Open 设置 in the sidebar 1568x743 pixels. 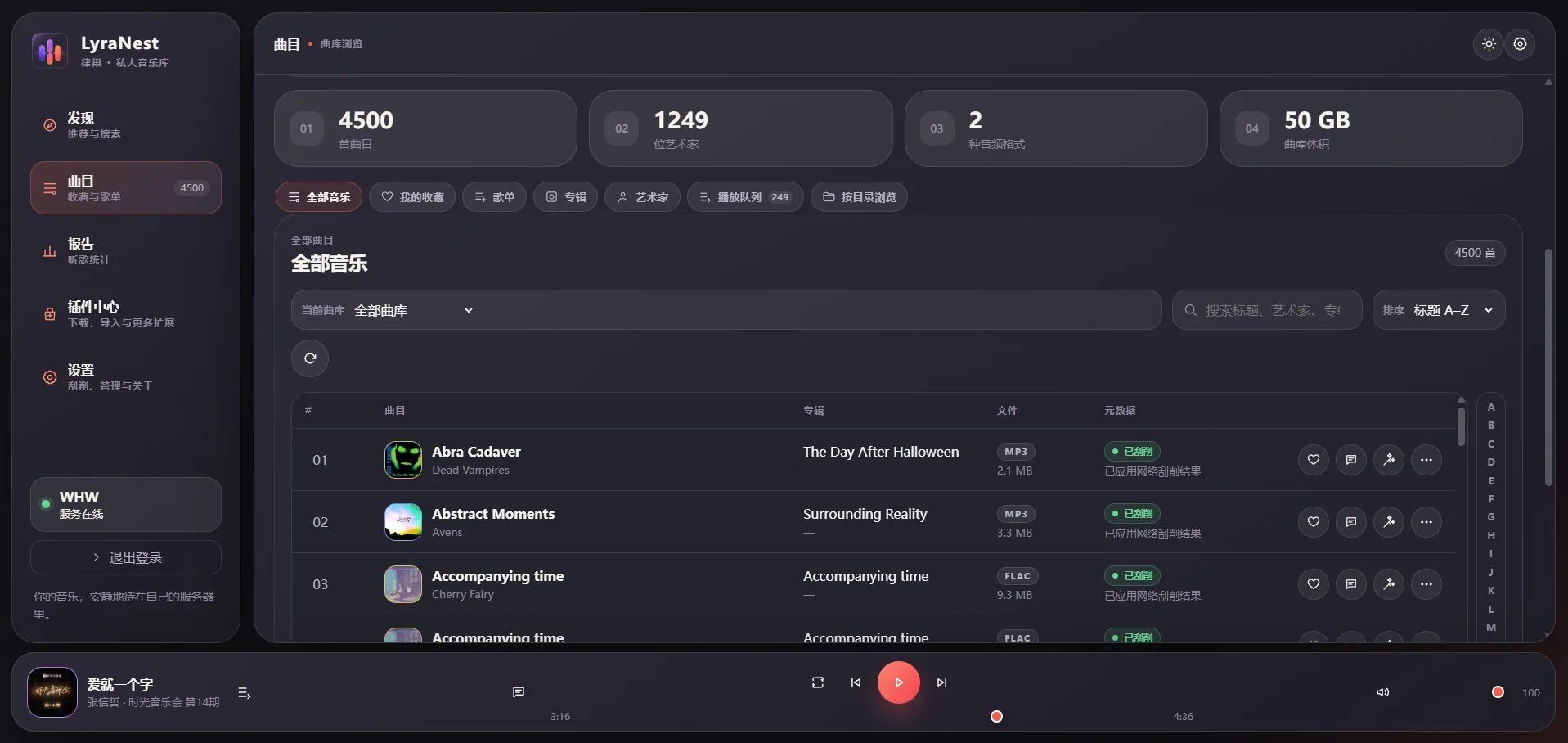point(125,377)
